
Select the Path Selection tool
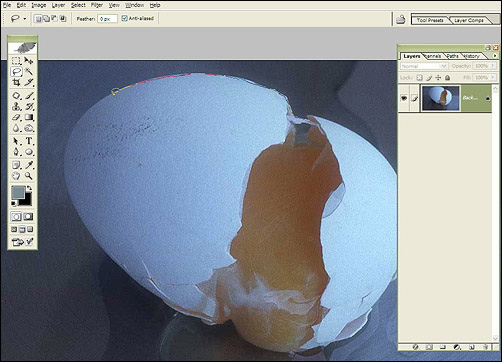coord(16,141)
